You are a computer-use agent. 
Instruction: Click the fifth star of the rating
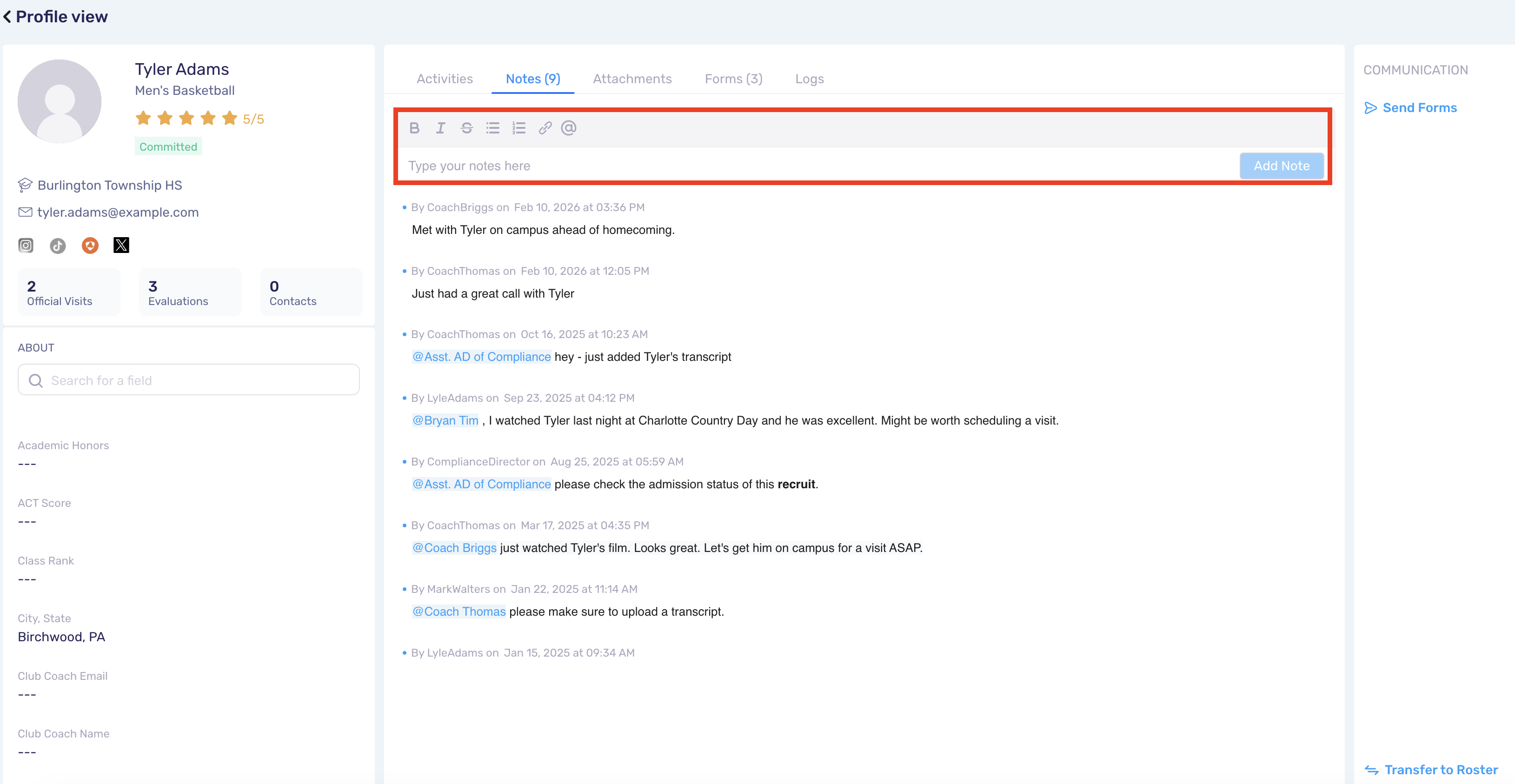click(229, 118)
